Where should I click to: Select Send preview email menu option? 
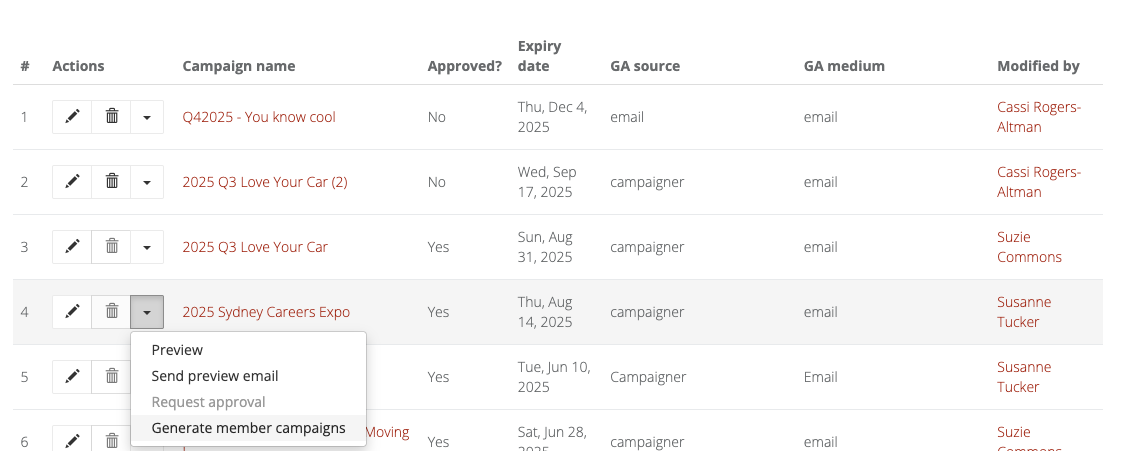pyautogui.click(x=215, y=376)
